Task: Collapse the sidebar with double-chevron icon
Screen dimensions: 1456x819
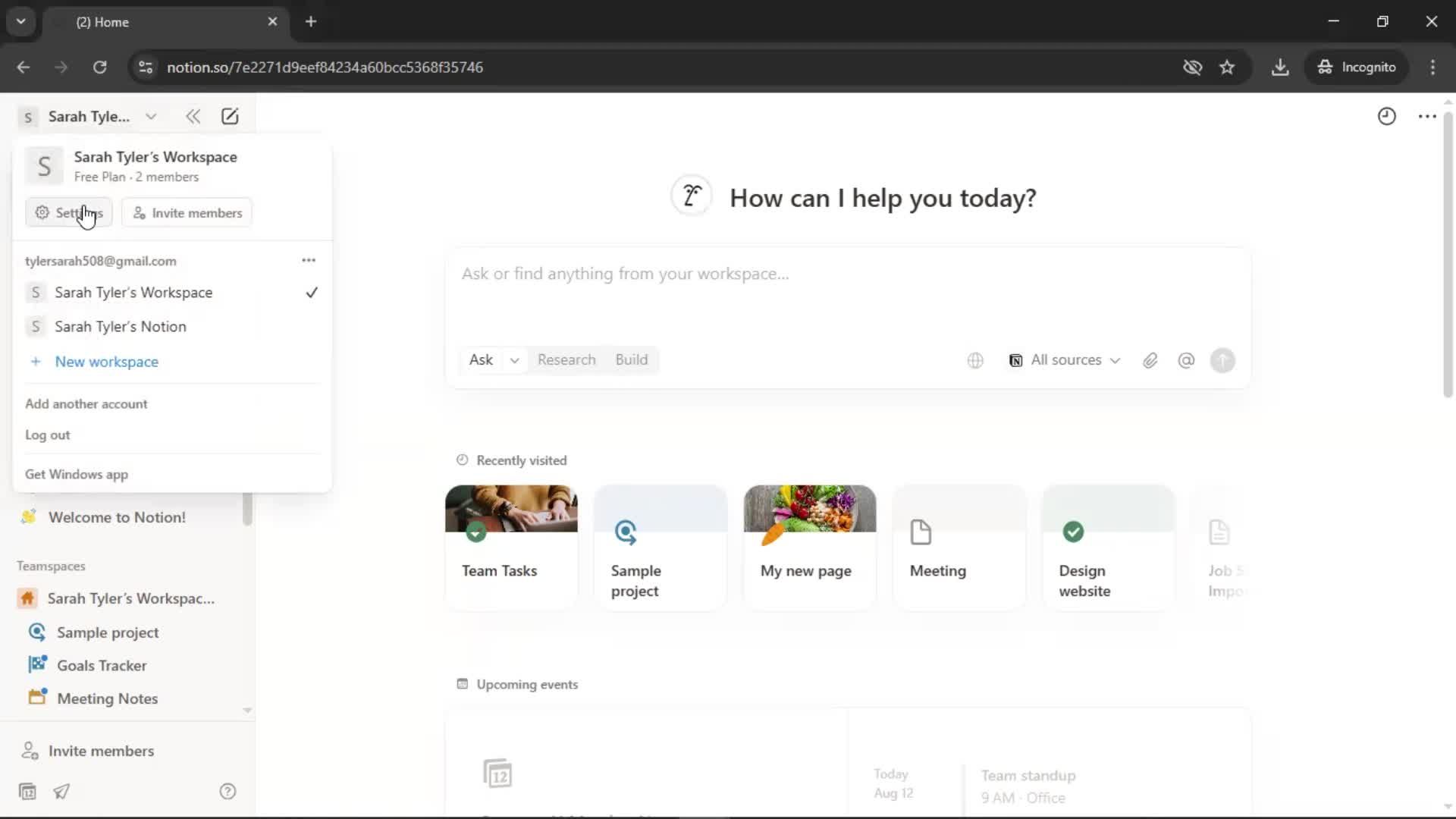Action: (193, 116)
